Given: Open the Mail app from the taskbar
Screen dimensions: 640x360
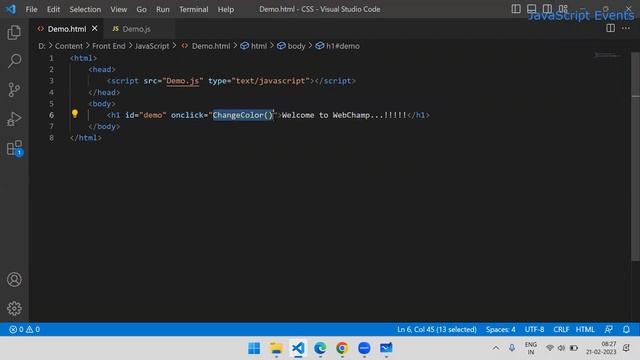Looking at the screenshot, I should click(x=386, y=348).
